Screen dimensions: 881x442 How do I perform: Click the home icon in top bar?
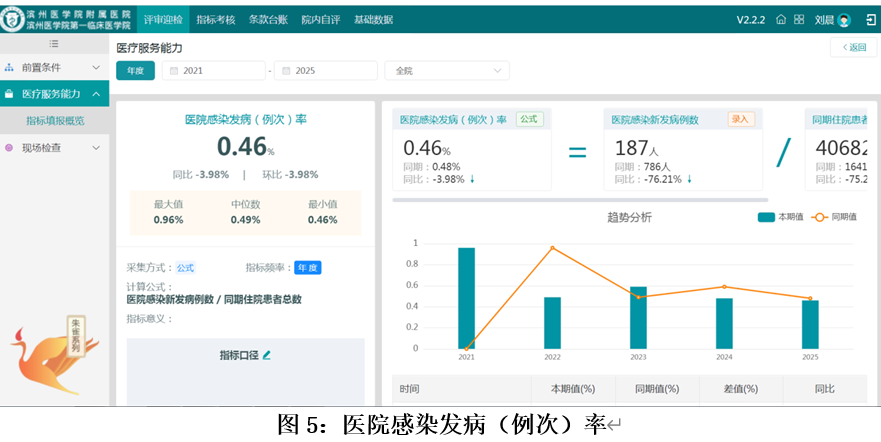tap(781, 20)
